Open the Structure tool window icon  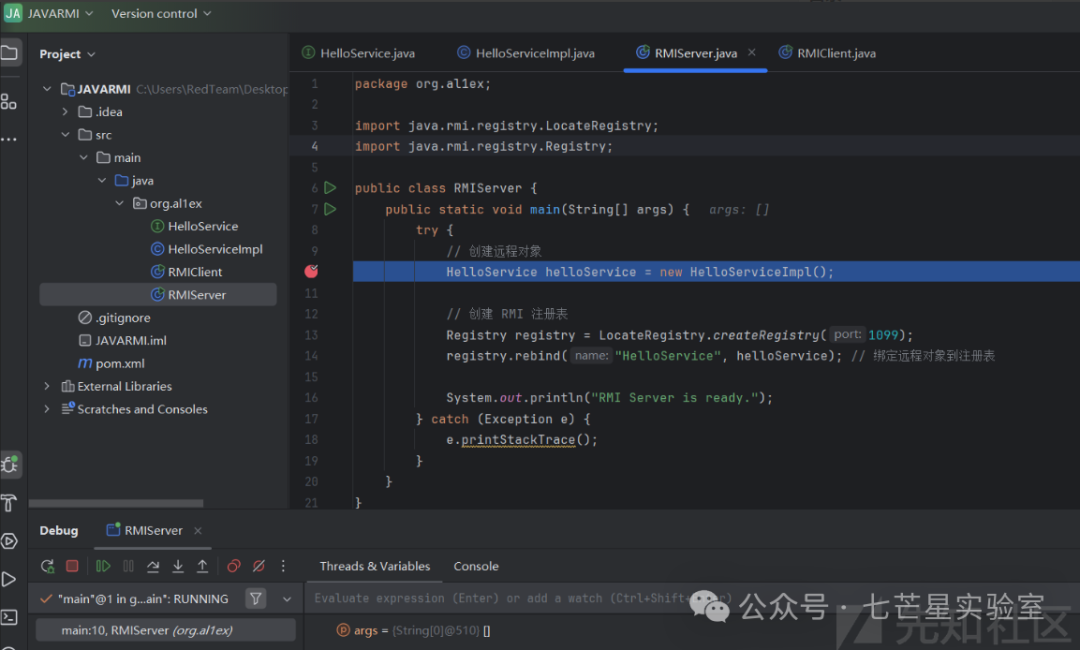pyautogui.click(x=9, y=102)
